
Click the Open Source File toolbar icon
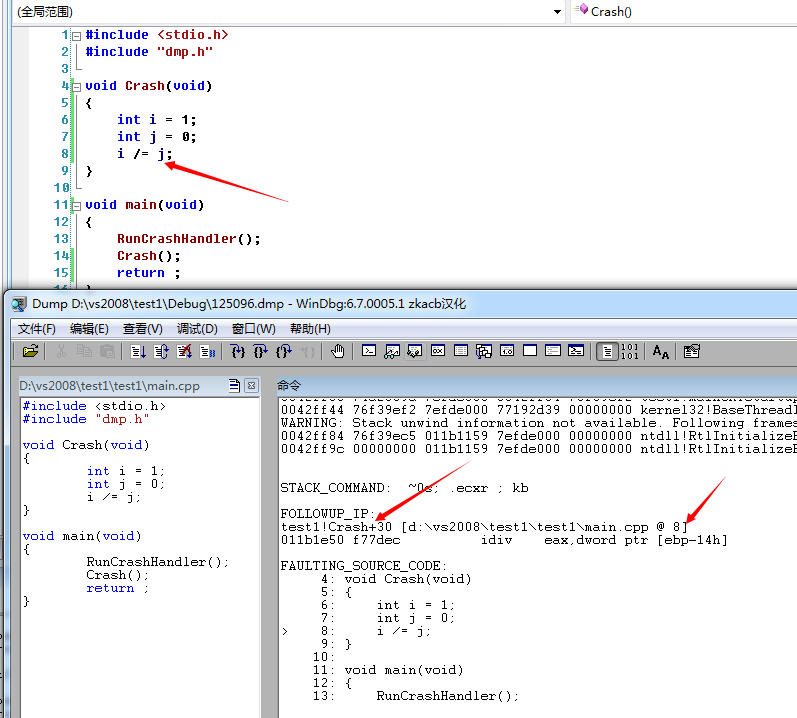point(30,351)
